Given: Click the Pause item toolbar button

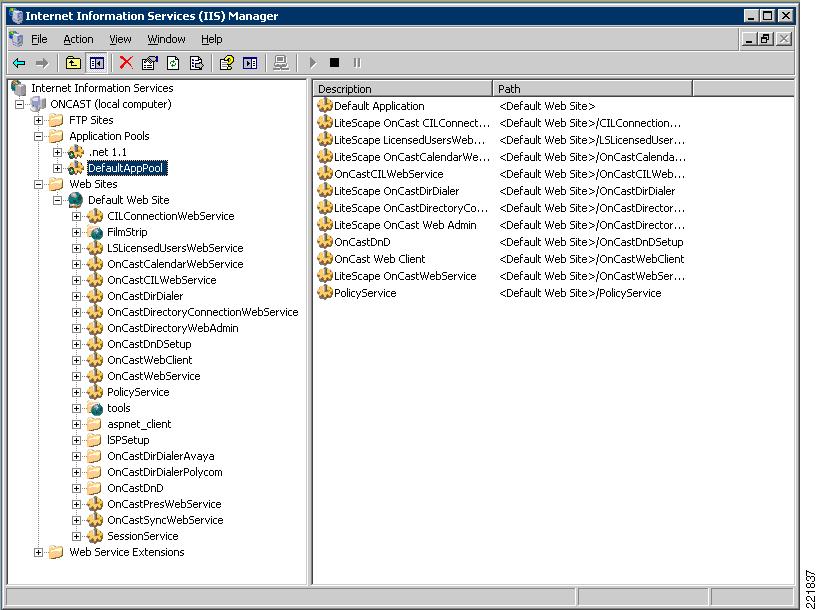Looking at the screenshot, I should (x=357, y=63).
